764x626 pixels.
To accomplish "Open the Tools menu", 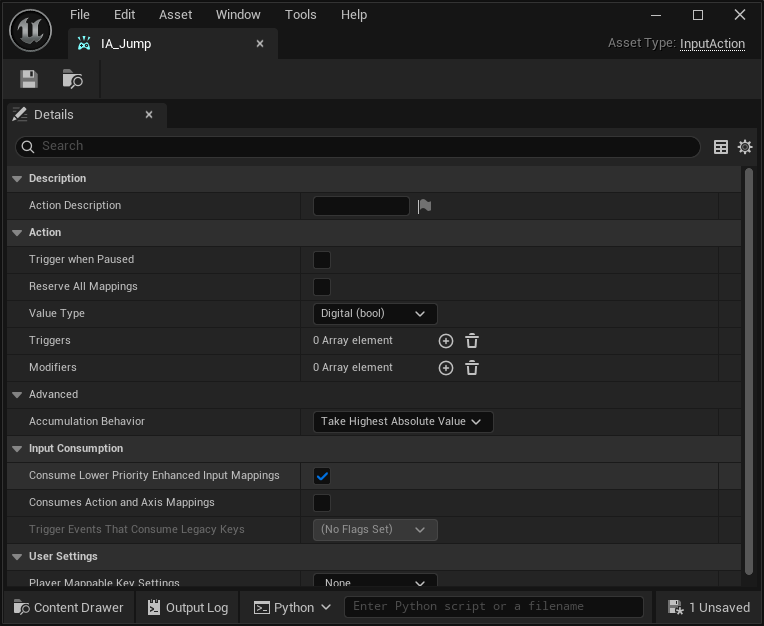I will [300, 15].
